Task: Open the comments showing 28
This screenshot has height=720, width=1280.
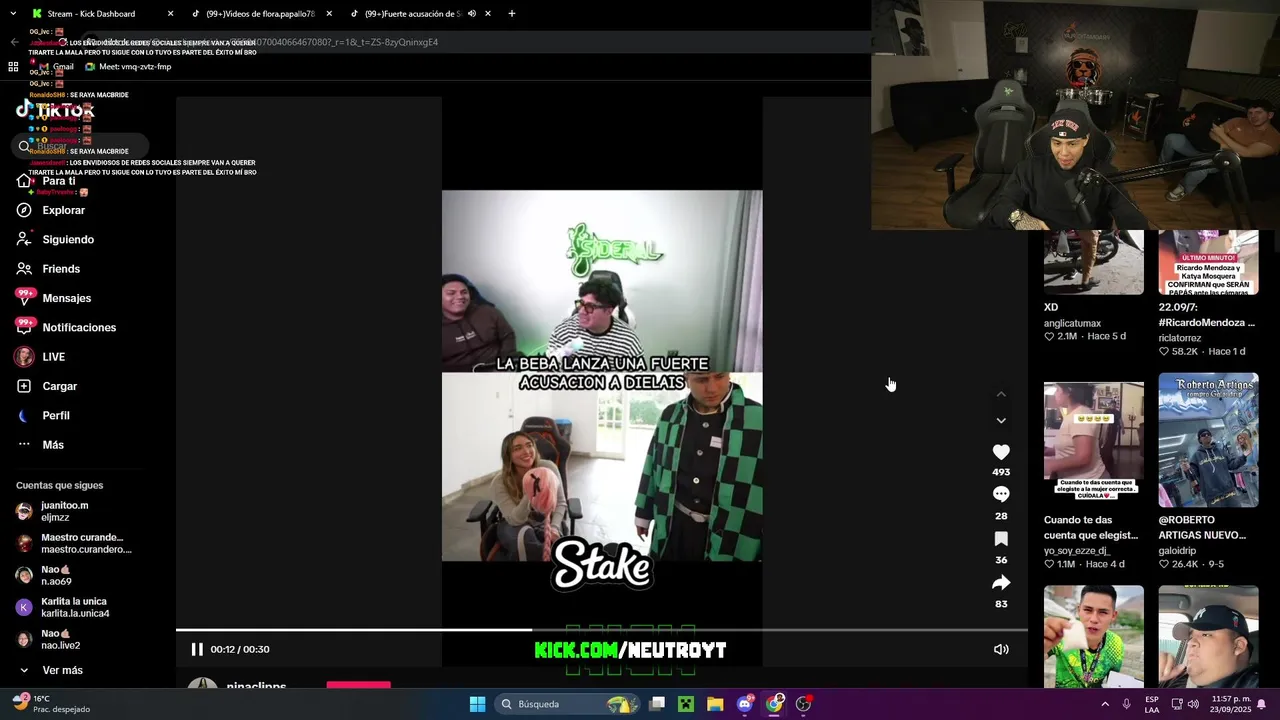Action: [1001, 494]
